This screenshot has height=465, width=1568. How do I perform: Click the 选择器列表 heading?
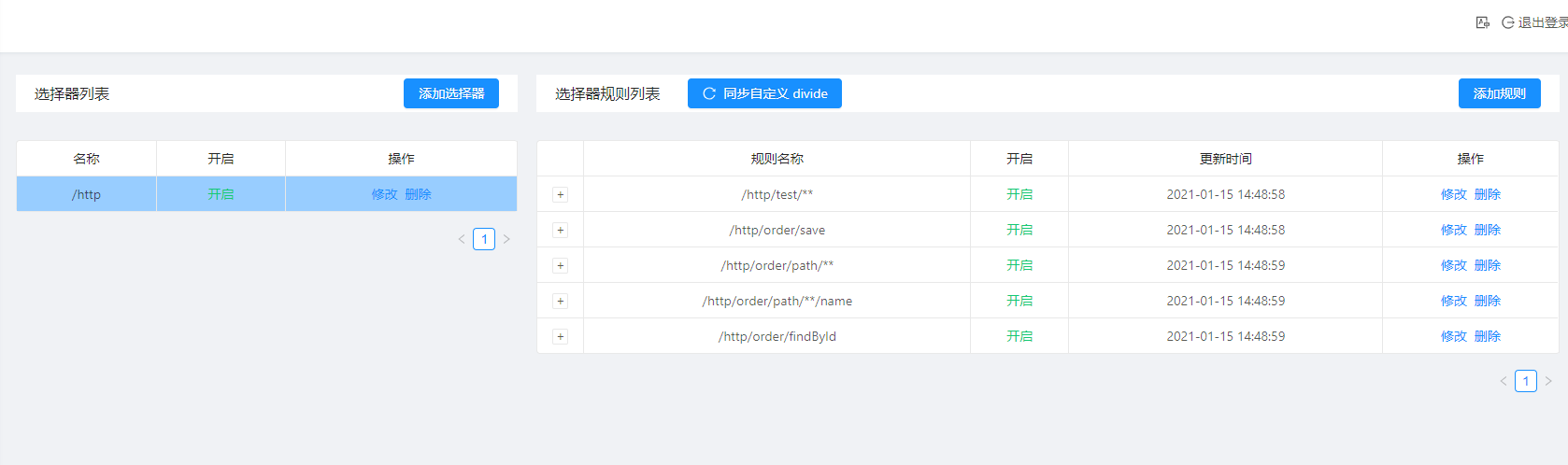72,93
